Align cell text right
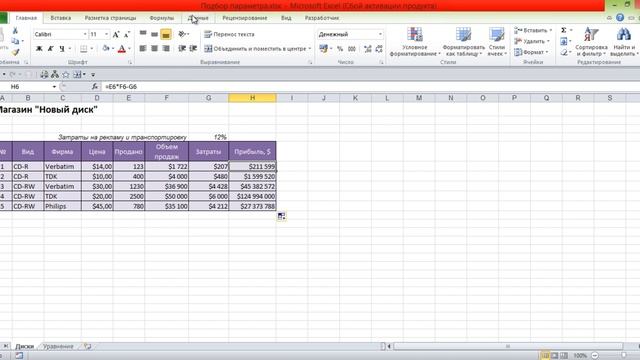640x360 pixels. tap(166, 49)
